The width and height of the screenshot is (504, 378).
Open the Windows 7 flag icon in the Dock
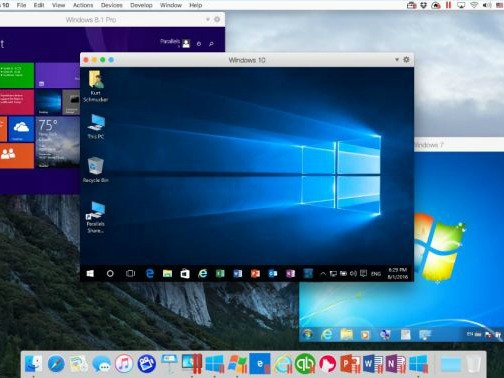(237, 364)
